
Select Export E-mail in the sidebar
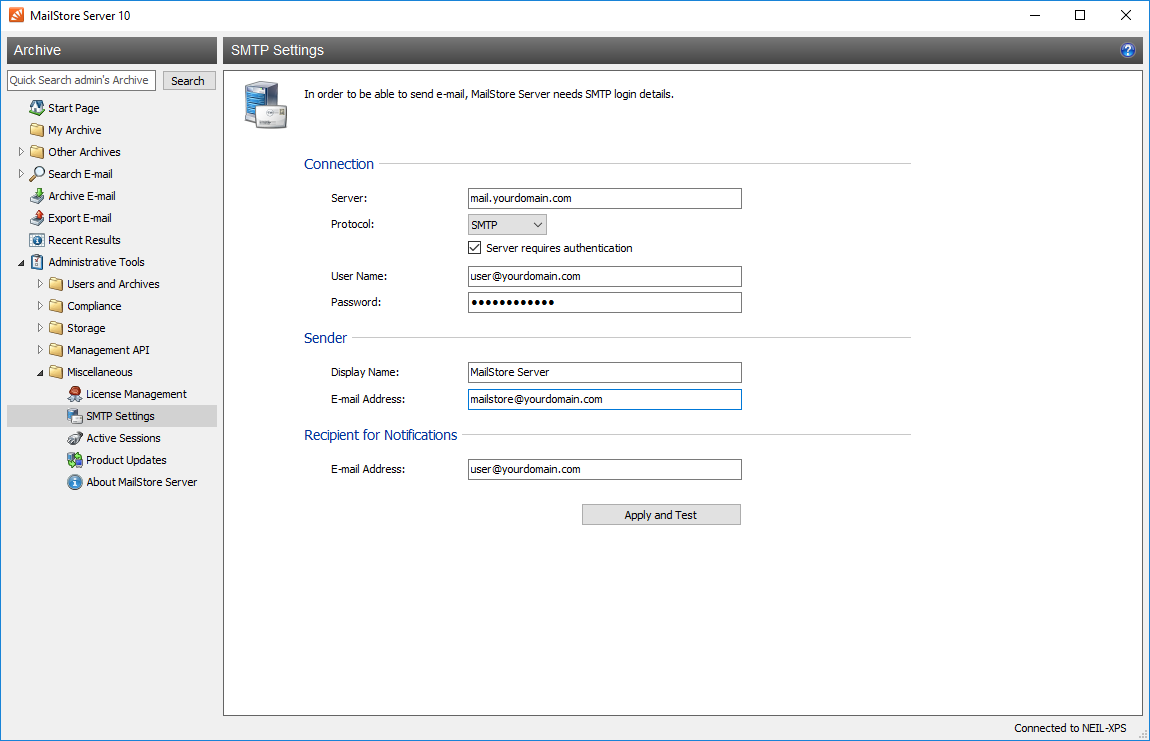pyautogui.click(x=80, y=218)
